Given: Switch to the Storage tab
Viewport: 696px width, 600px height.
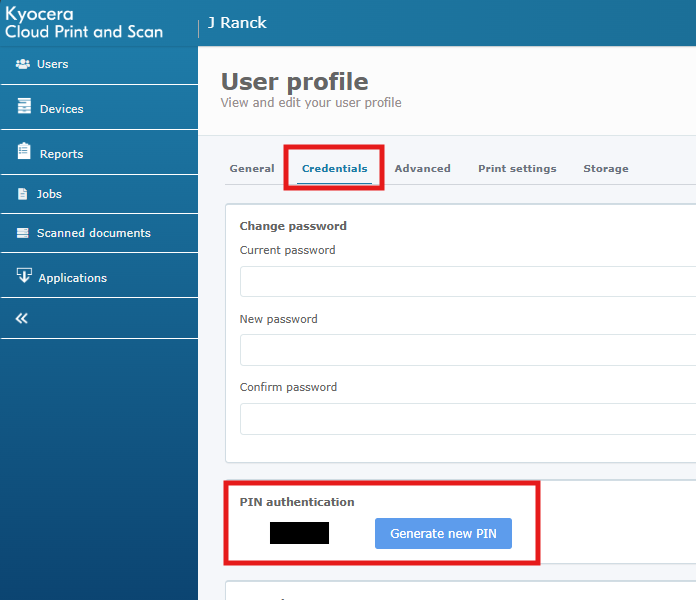Looking at the screenshot, I should click(606, 168).
